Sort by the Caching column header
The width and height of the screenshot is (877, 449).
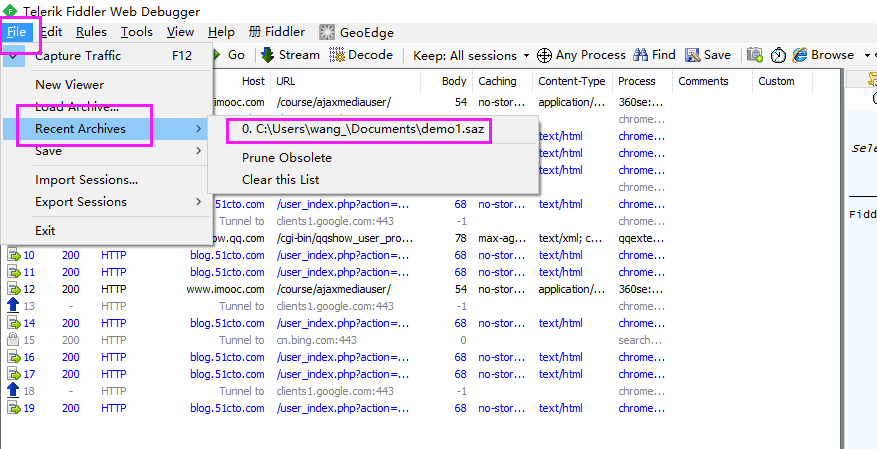[x=497, y=81]
